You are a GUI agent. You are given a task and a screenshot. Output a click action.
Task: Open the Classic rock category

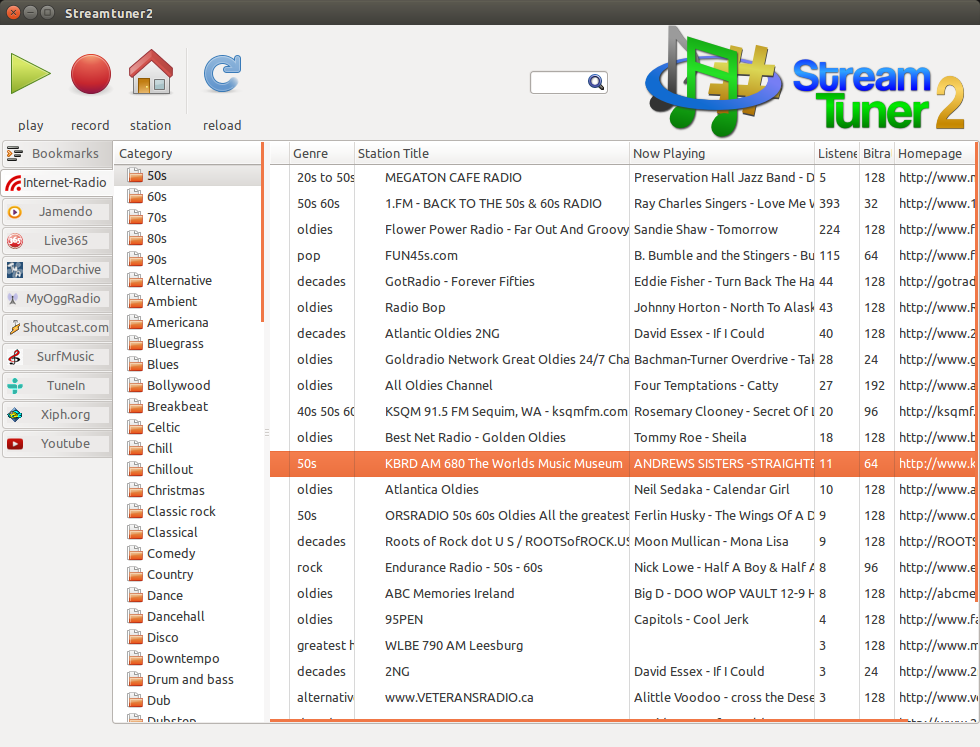180,512
